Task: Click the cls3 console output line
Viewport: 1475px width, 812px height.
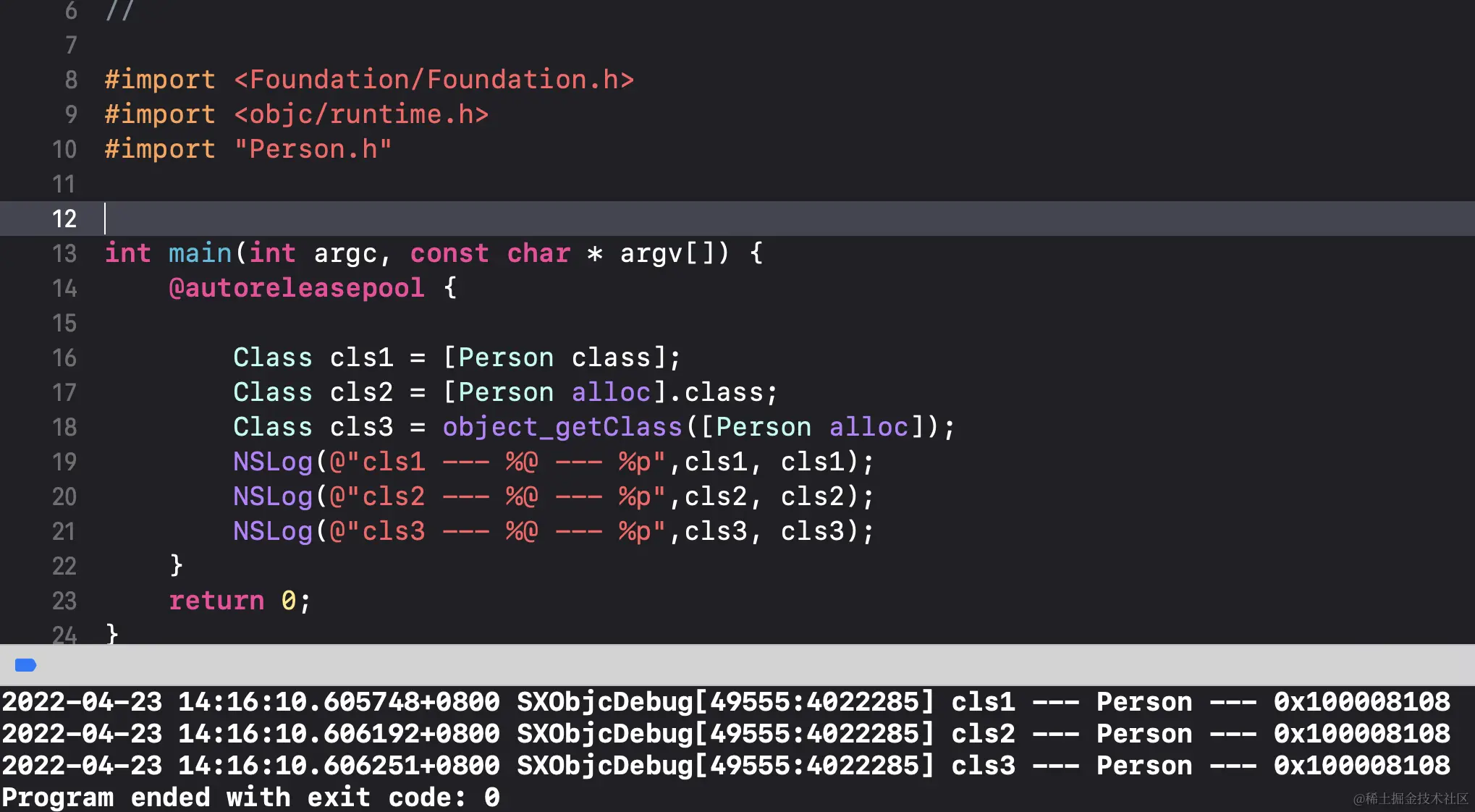Action: (724, 766)
